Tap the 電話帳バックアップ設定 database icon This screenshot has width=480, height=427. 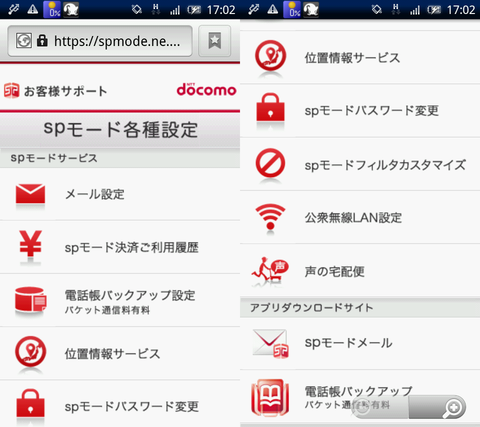point(31,299)
